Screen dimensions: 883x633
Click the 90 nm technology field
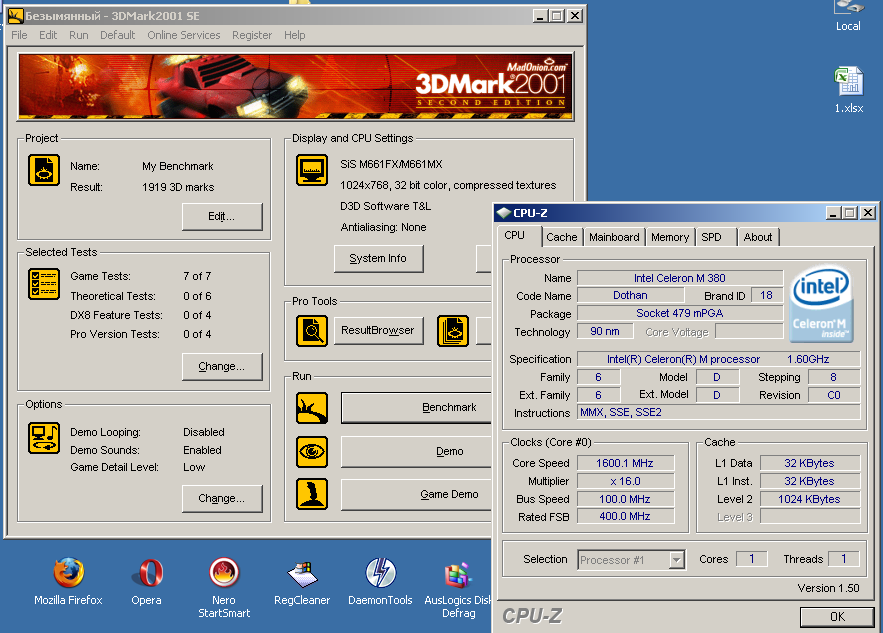tap(605, 332)
